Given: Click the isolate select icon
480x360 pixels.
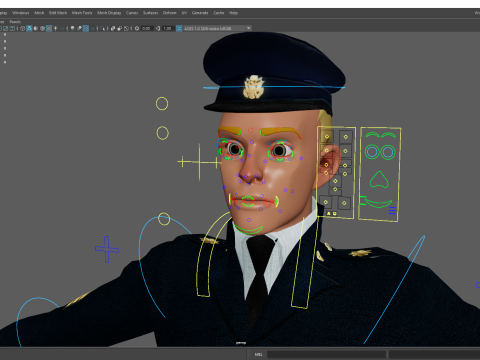Looking at the screenshot, I should [102, 28].
